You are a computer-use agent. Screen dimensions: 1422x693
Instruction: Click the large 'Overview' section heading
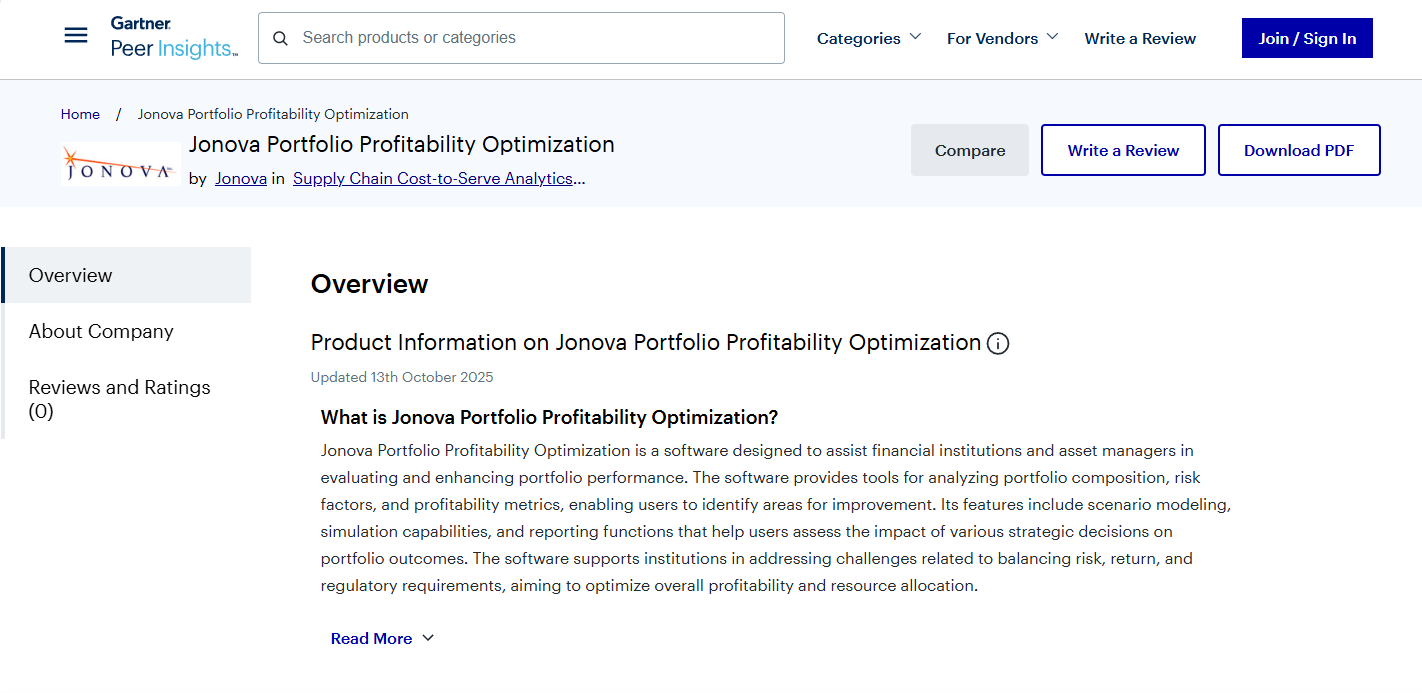[x=370, y=284]
